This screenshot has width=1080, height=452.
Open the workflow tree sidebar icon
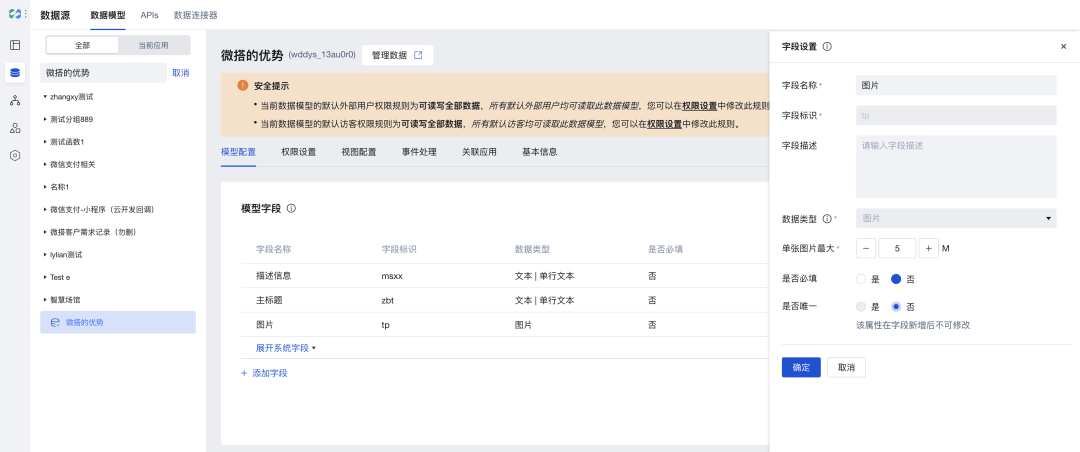(15, 101)
